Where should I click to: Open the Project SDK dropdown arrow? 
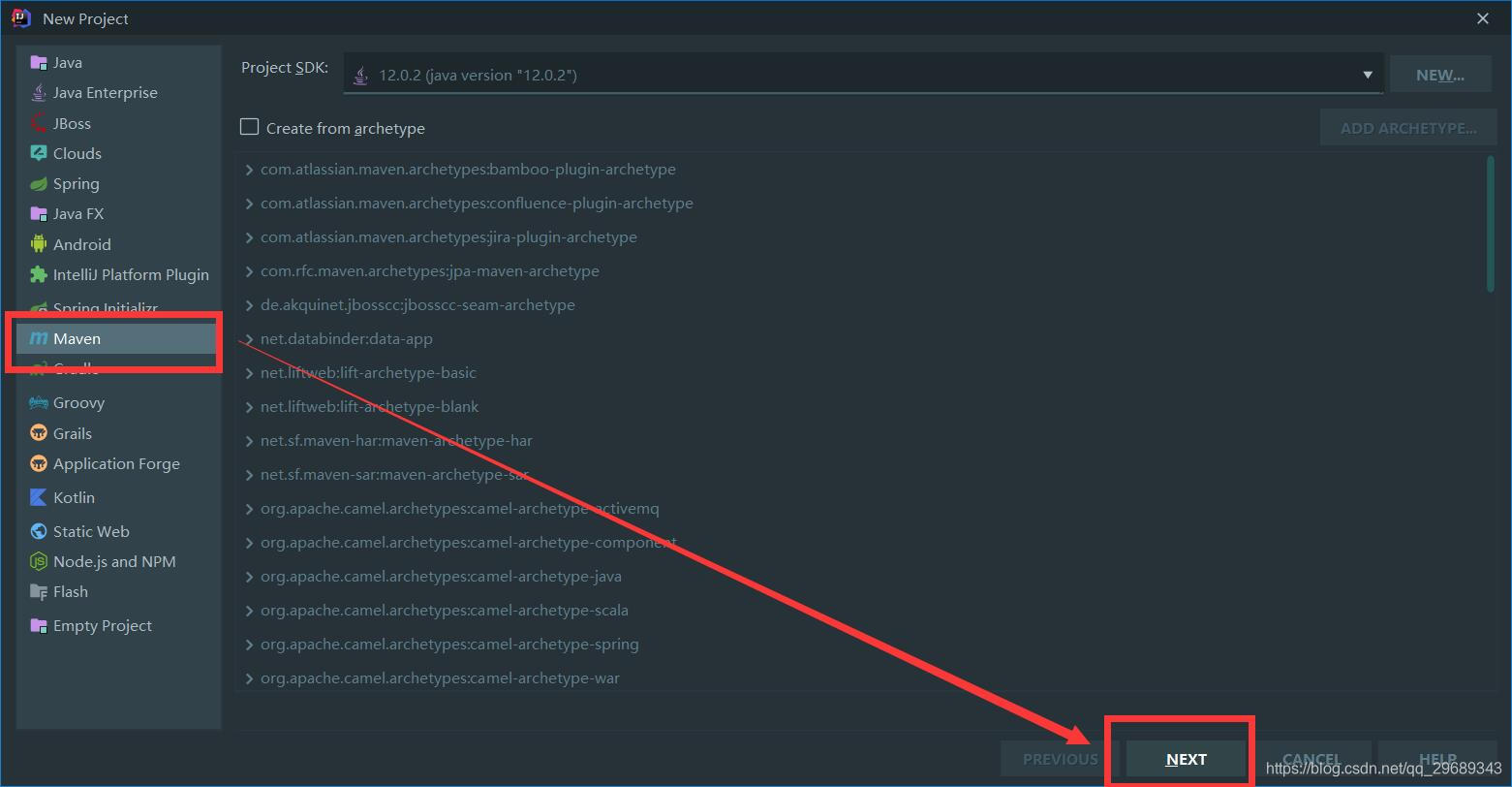1368,75
